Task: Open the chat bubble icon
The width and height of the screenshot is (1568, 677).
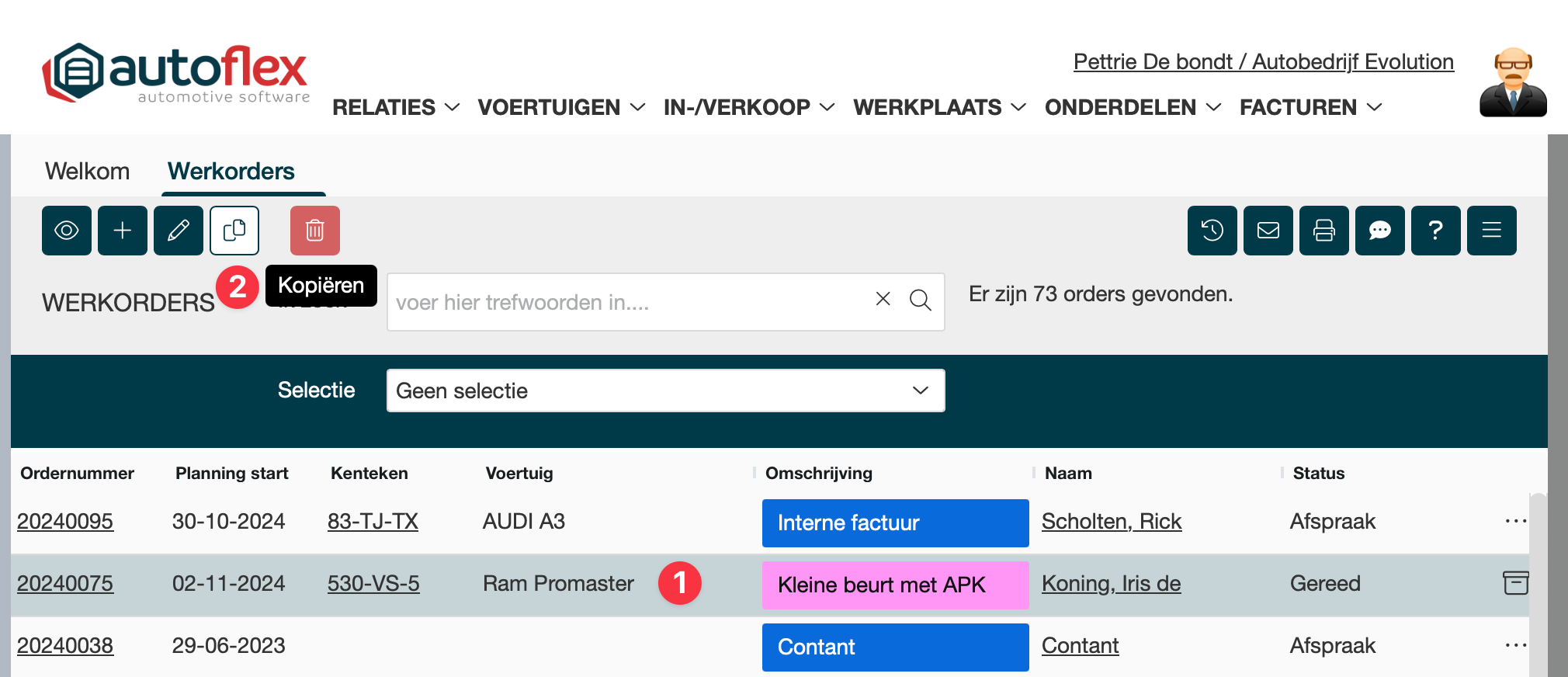Action: pos(1380,231)
